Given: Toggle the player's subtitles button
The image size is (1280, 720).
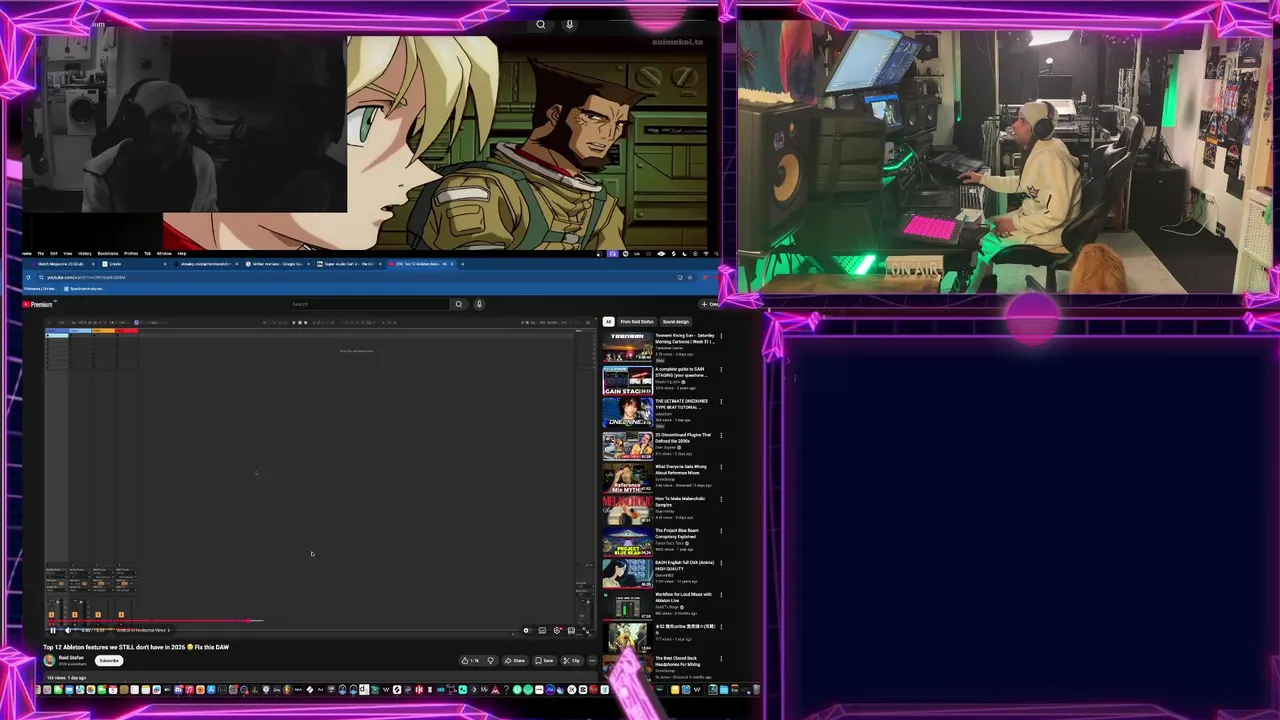Looking at the screenshot, I should click(542, 630).
